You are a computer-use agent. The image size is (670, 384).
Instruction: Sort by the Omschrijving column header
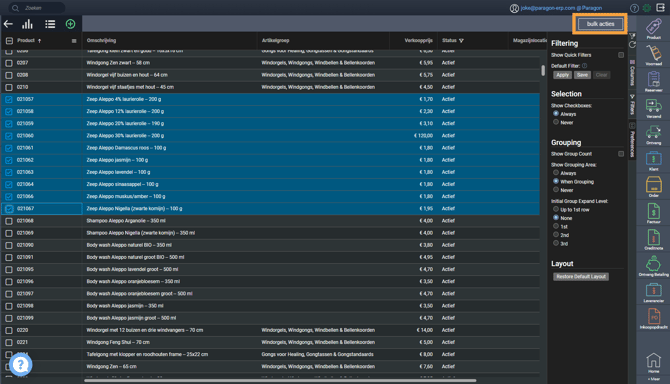coord(101,41)
